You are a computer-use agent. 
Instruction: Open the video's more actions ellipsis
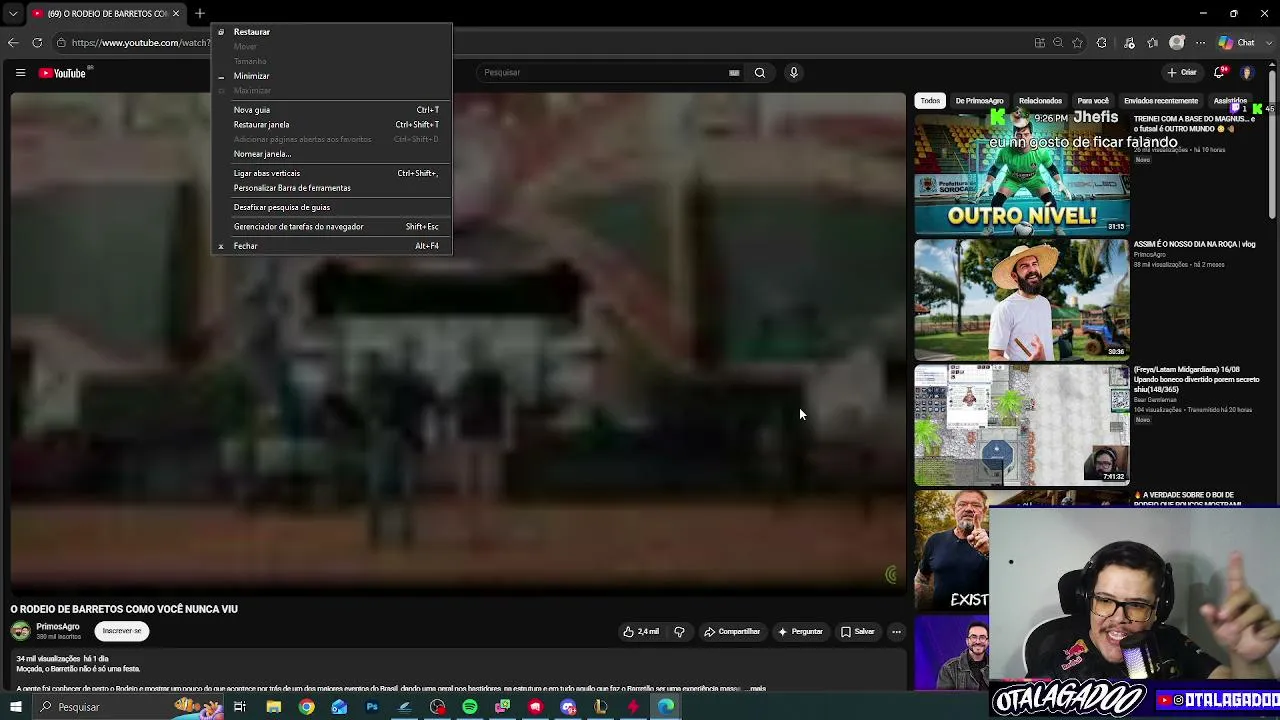click(897, 632)
